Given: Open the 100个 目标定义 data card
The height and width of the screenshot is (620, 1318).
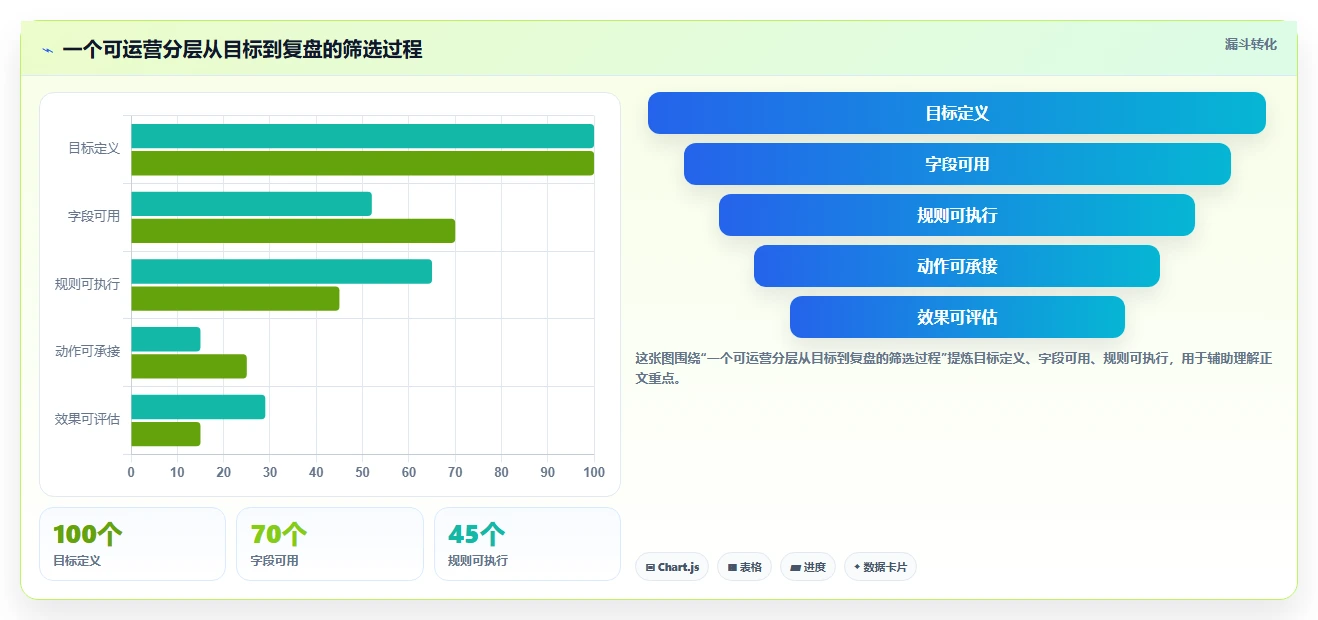Looking at the screenshot, I should pyautogui.click(x=132, y=544).
